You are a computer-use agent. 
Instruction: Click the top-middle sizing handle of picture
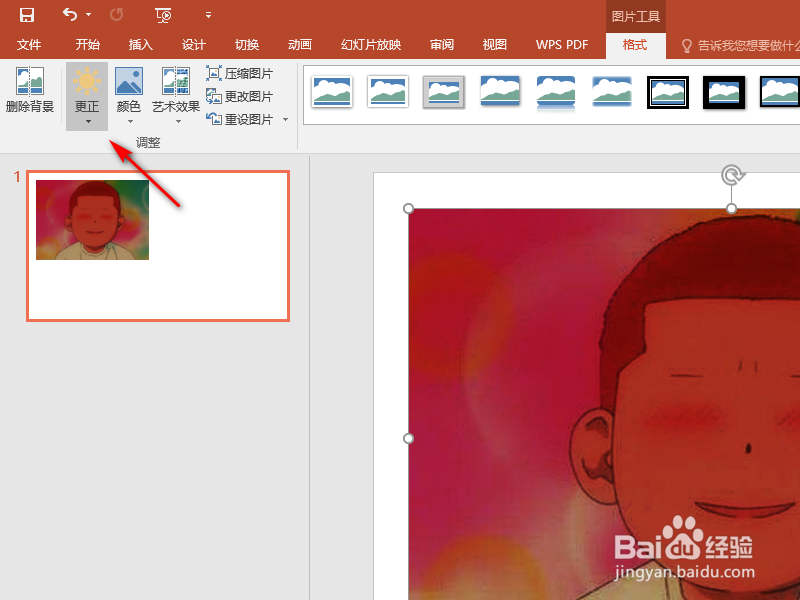731,208
